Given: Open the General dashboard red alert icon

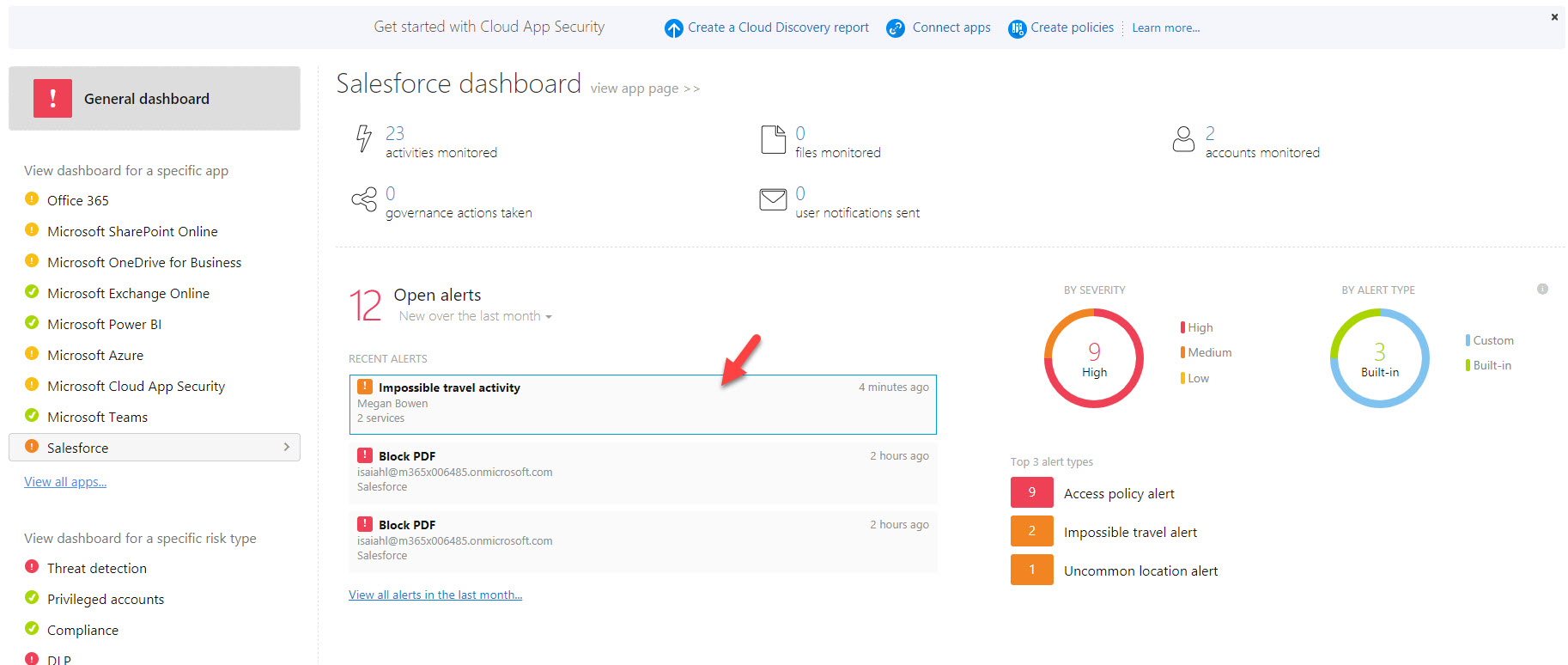Looking at the screenshot, I should (52, 98).
